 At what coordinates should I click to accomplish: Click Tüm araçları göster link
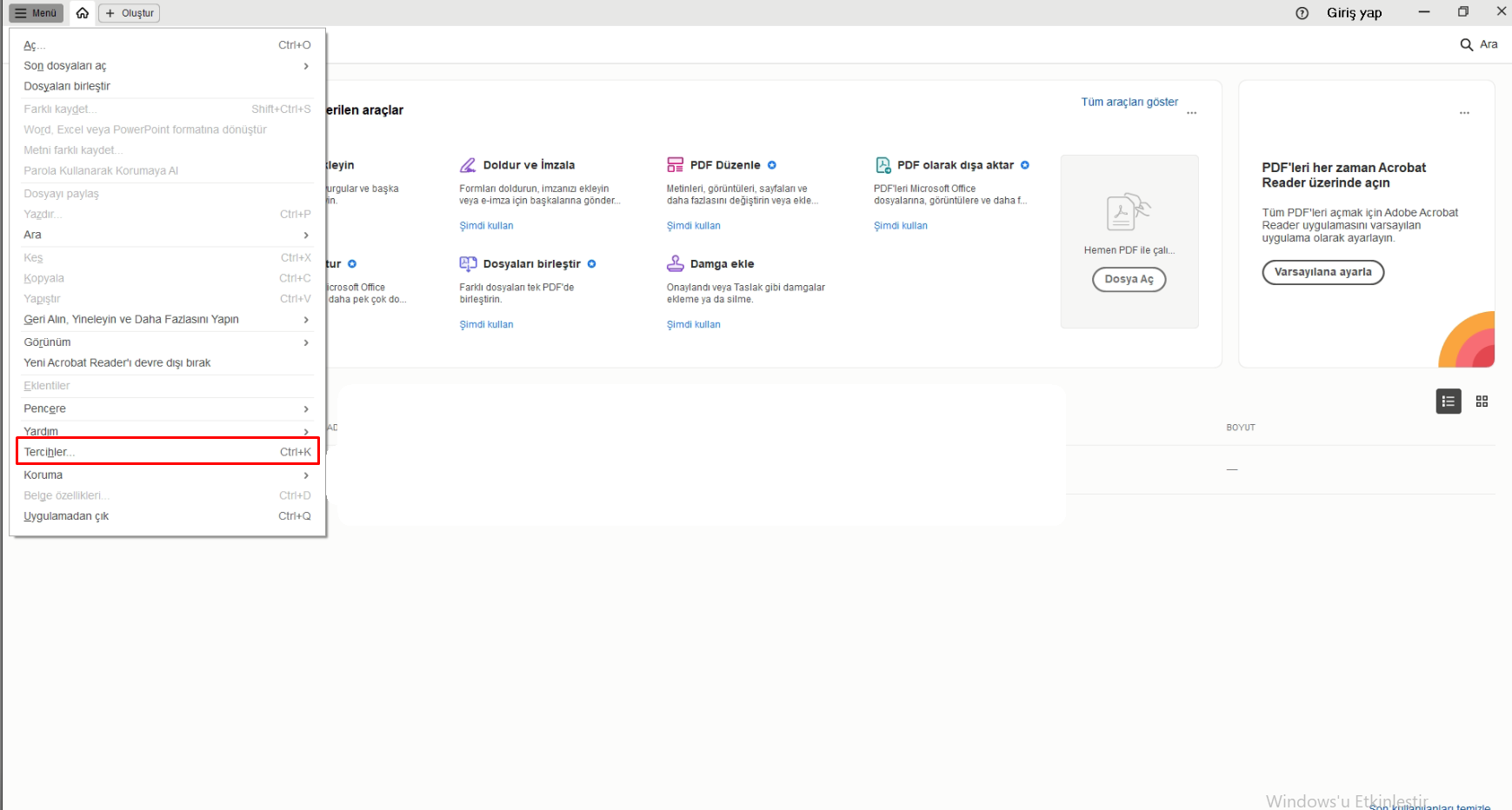tap(1129, 102)
